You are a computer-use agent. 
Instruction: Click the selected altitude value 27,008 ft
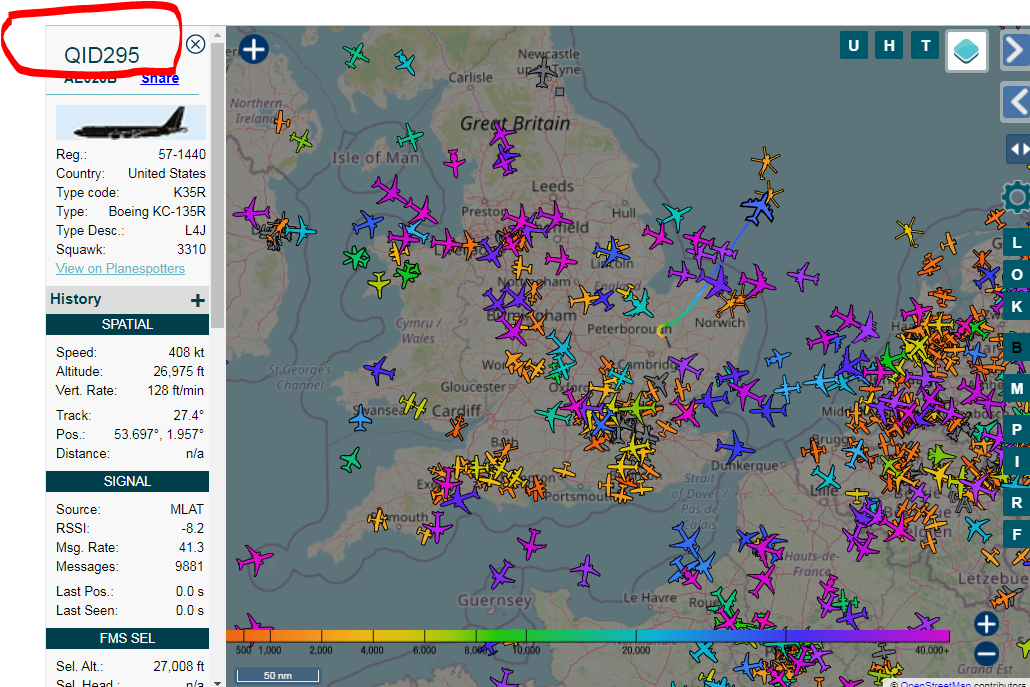pyautogui.click(x=179, y=667)
